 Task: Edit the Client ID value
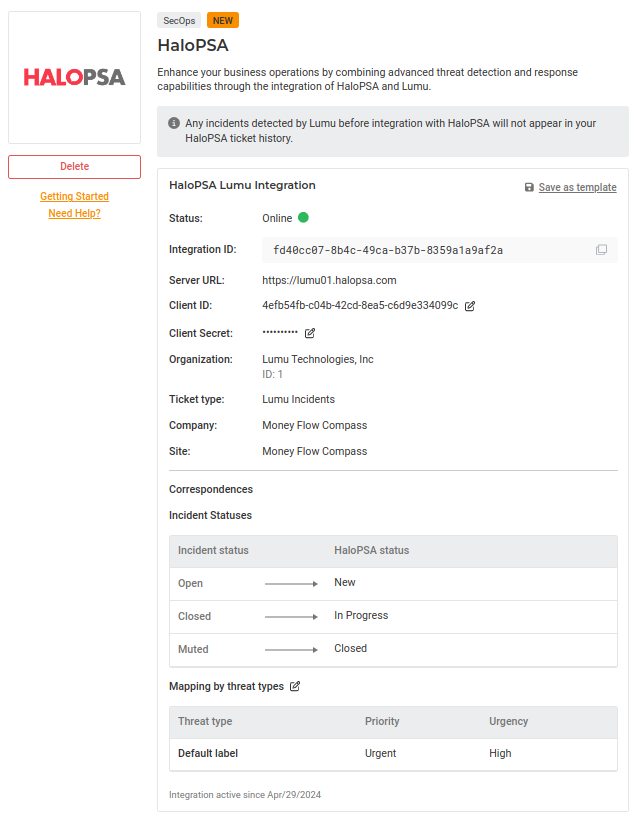tap(470, 306)
